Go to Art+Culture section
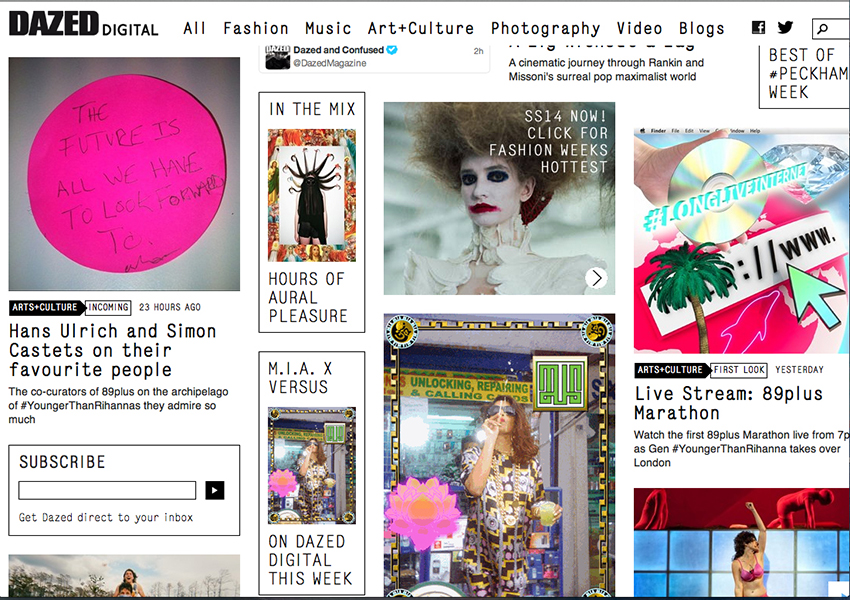The width and height of the screenshot is (850, 600). 421,28
